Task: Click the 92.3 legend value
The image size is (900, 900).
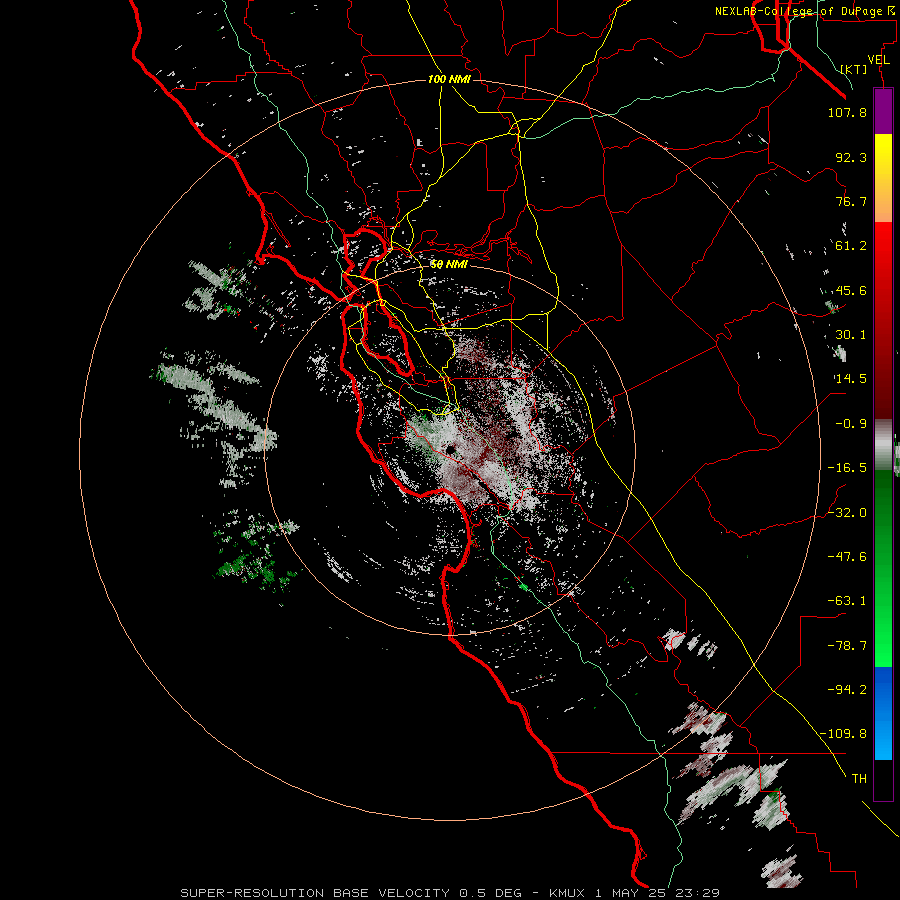Action: click(x=851, y=157)
